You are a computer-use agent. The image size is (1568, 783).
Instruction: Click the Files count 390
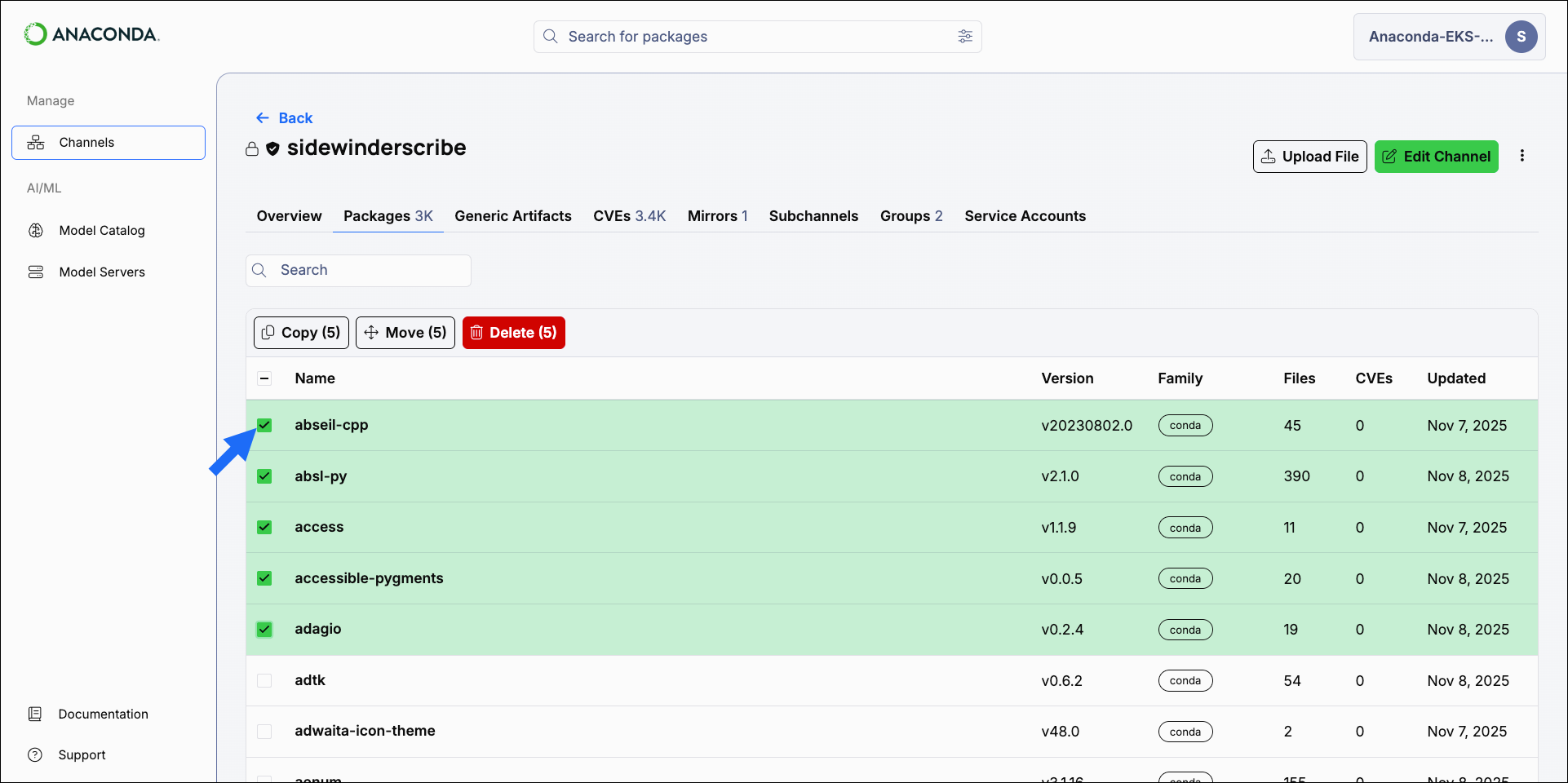pos(1296,476)
